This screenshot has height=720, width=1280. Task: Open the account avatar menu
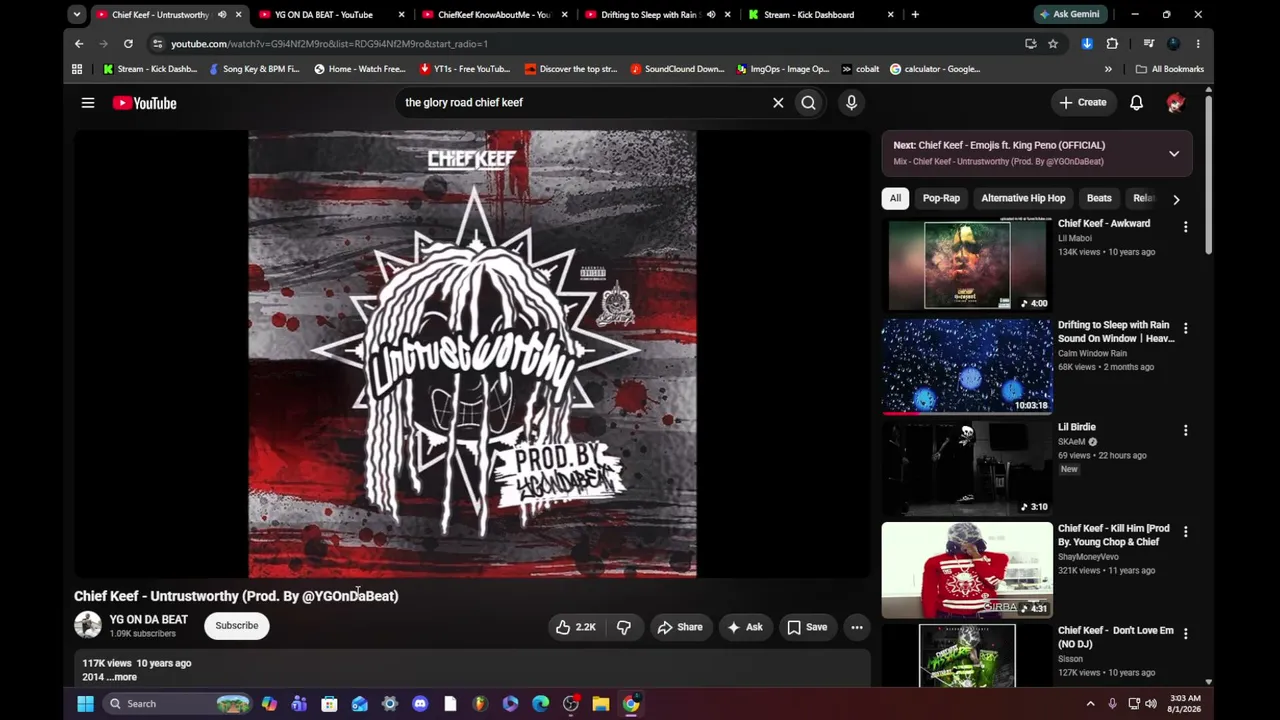click(1175, 102)
